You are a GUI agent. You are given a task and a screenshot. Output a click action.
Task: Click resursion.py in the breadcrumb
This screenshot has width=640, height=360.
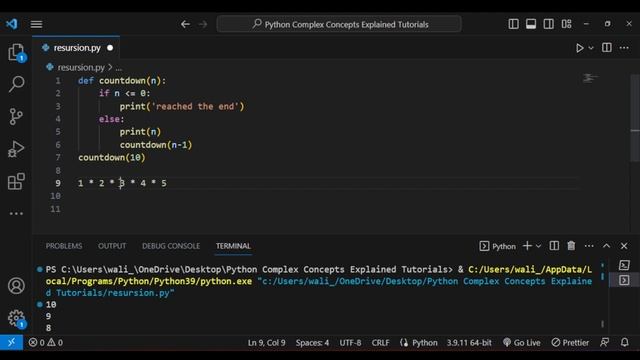[x=81, y=67]
